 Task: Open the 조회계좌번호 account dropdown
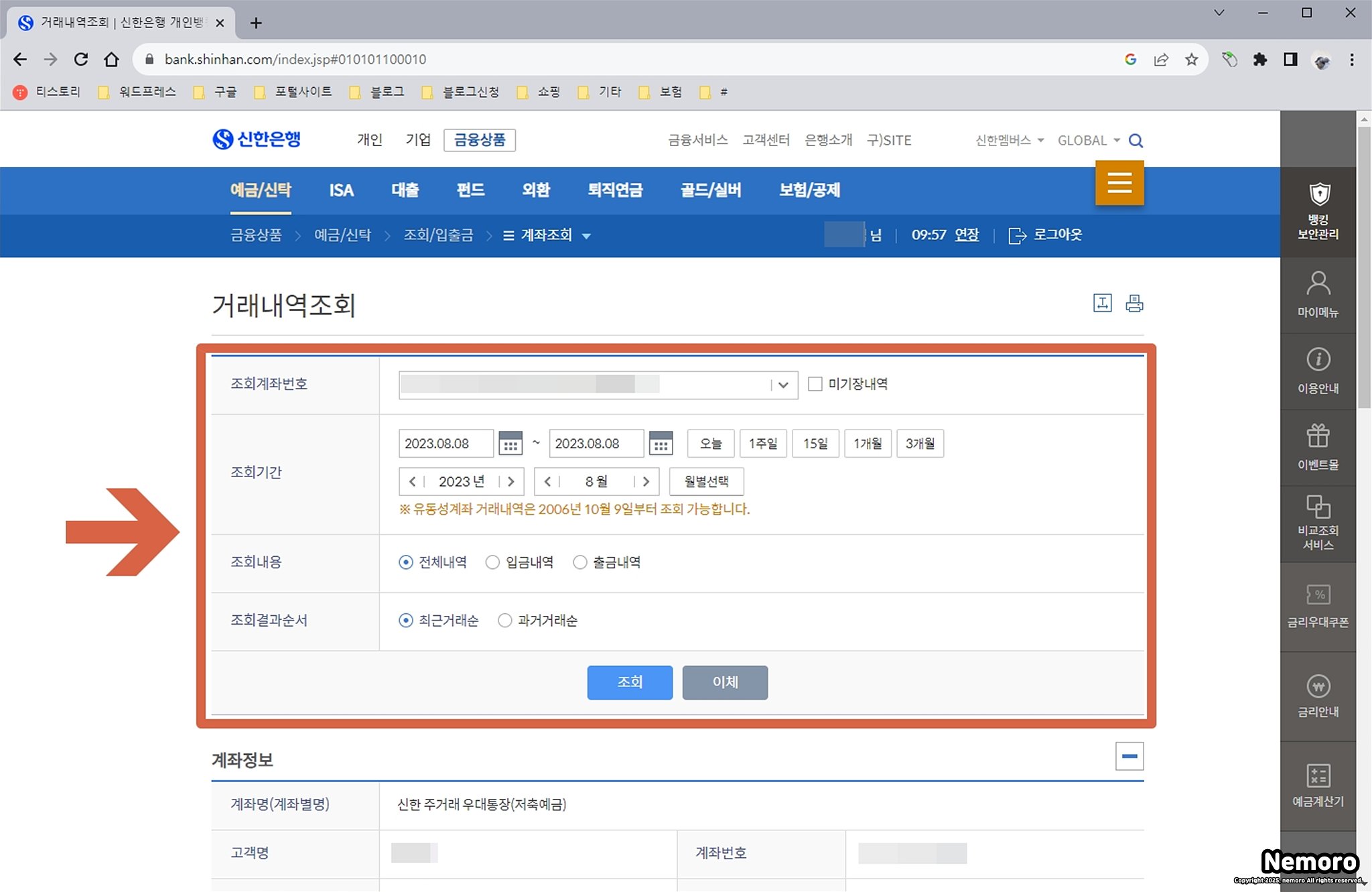782,385
